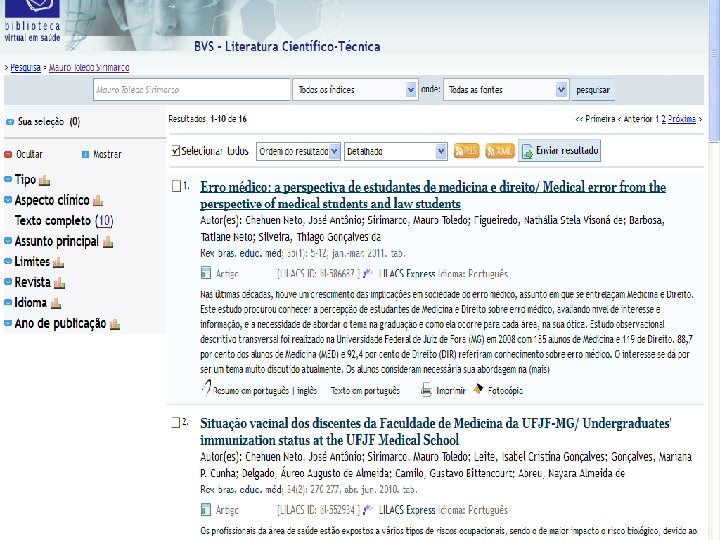Open the Todas as fontes dropdown
The width and height of the screenshot is (720, 540).
(x=506, y=90)
